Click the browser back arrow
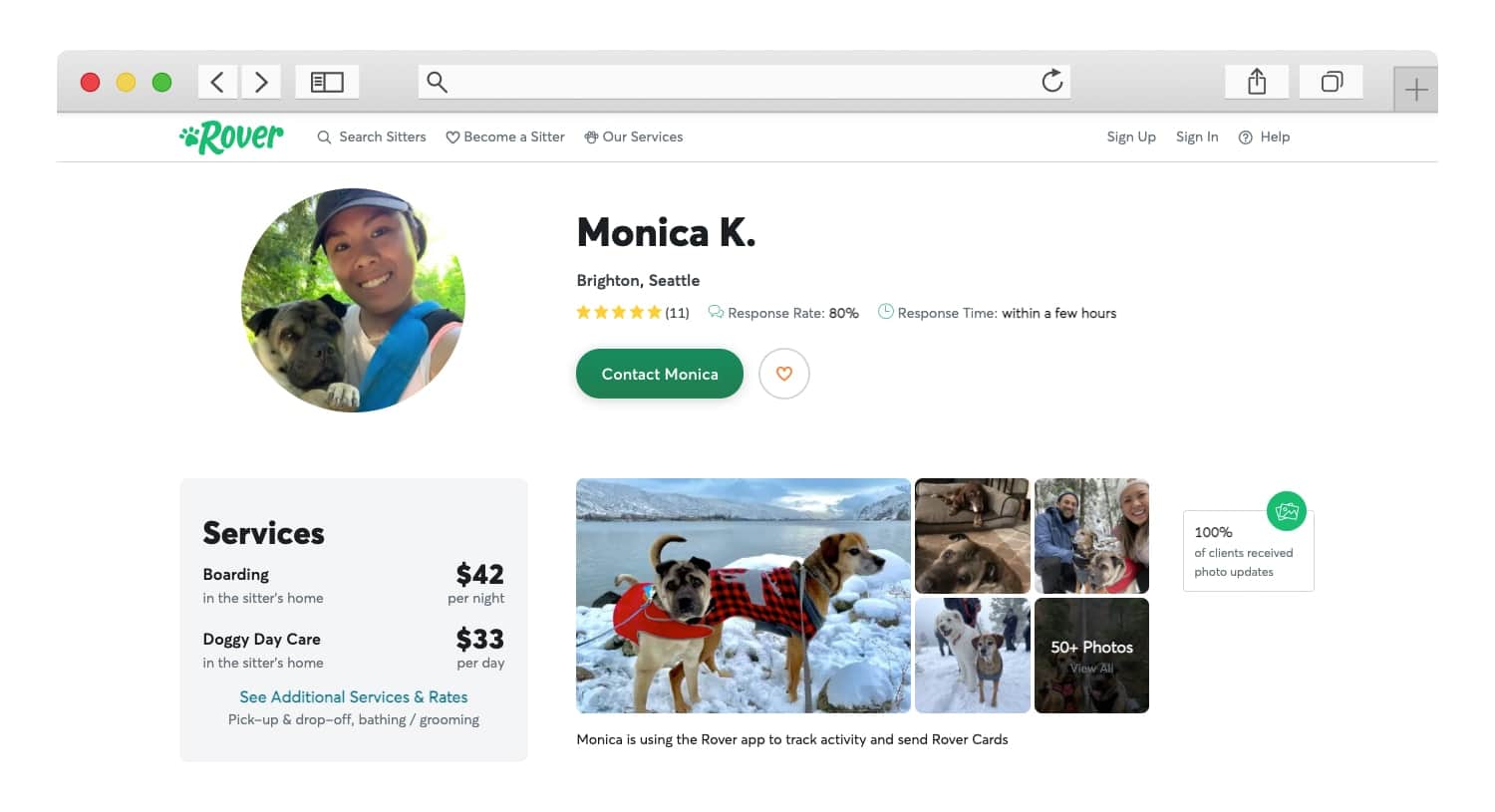Viewport: 1495px width, 812px height. (x=217, y=82)
